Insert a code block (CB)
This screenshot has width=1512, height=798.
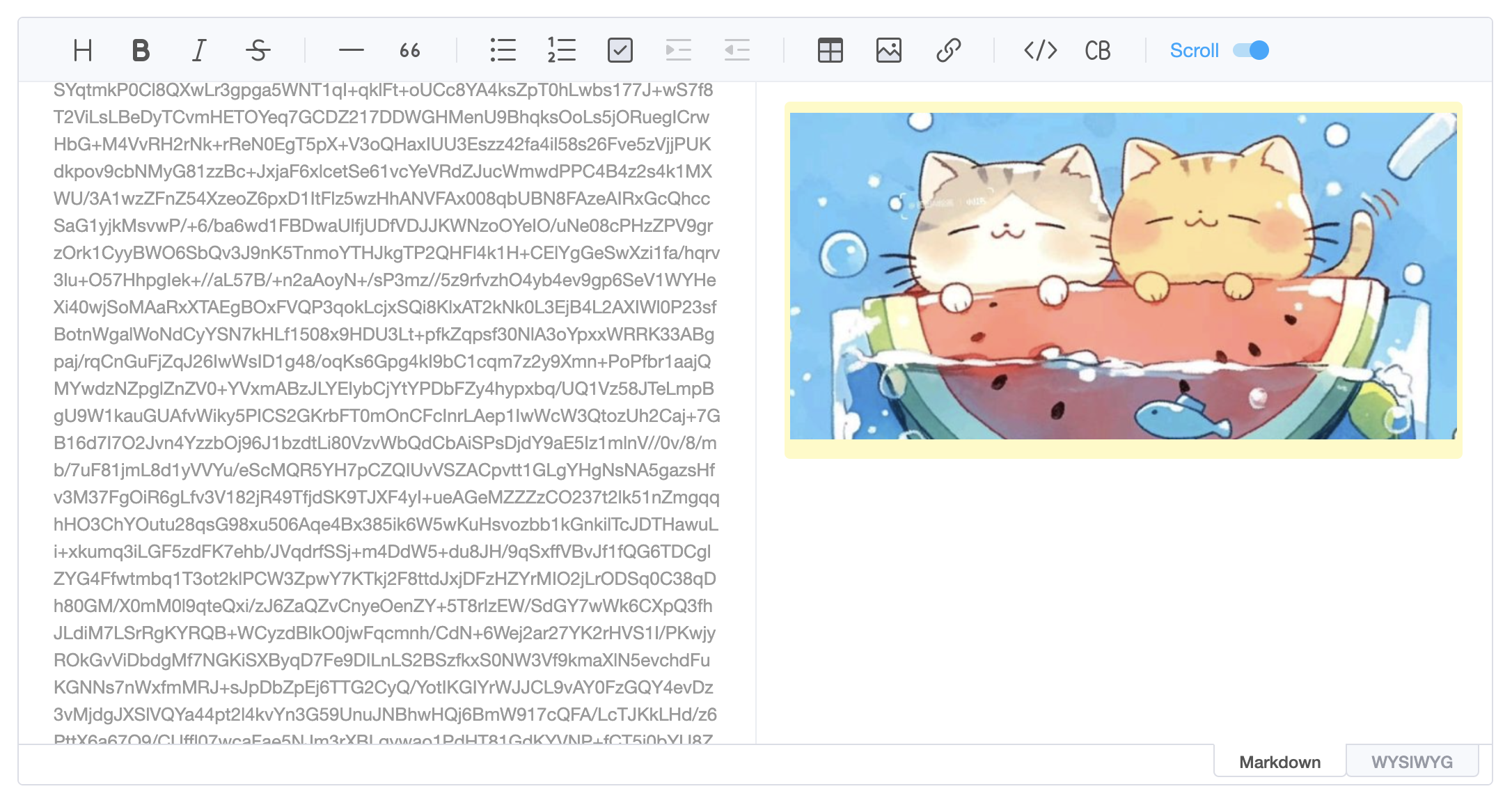click(1098, 50)
